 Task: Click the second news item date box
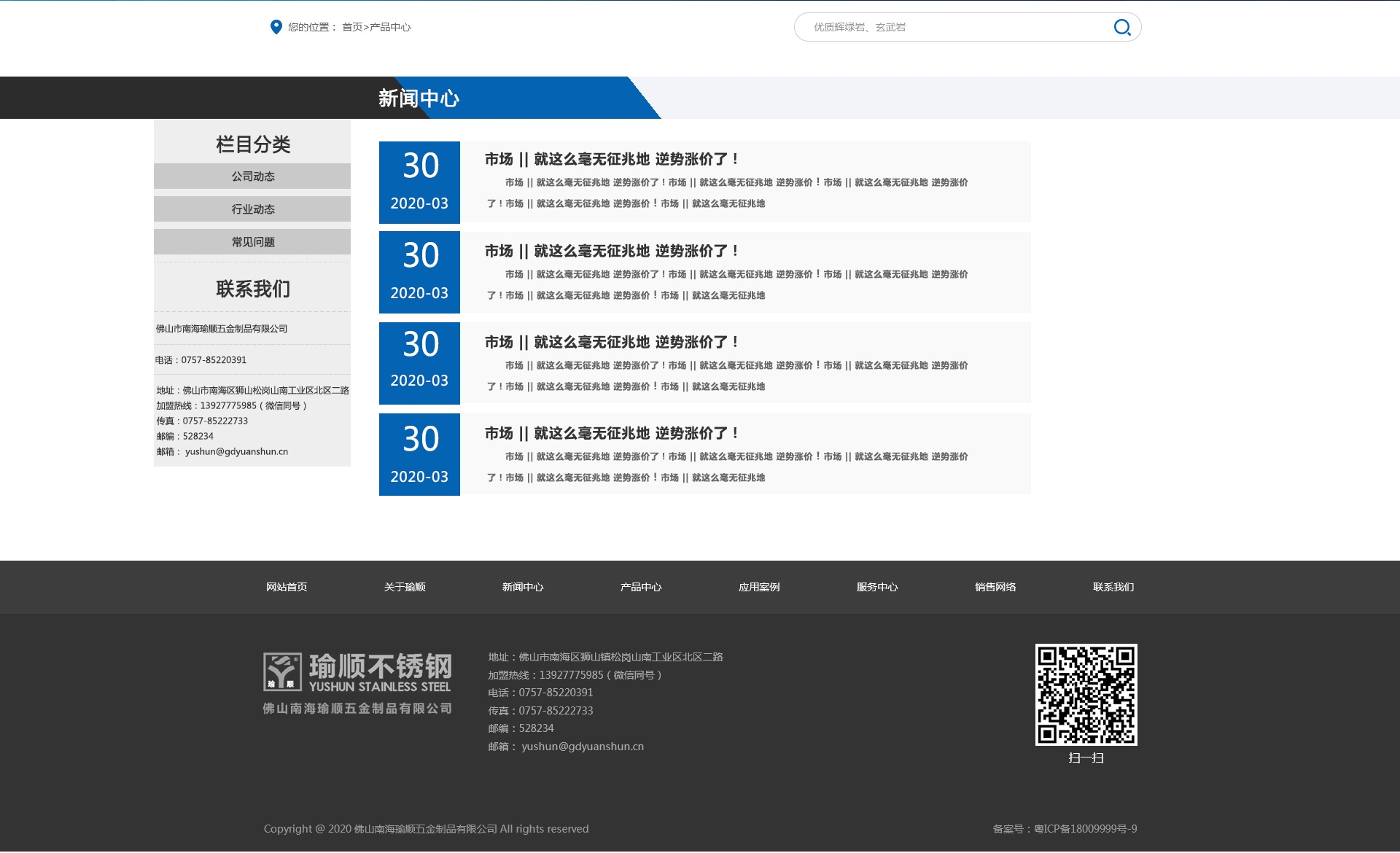pos(419,272)
